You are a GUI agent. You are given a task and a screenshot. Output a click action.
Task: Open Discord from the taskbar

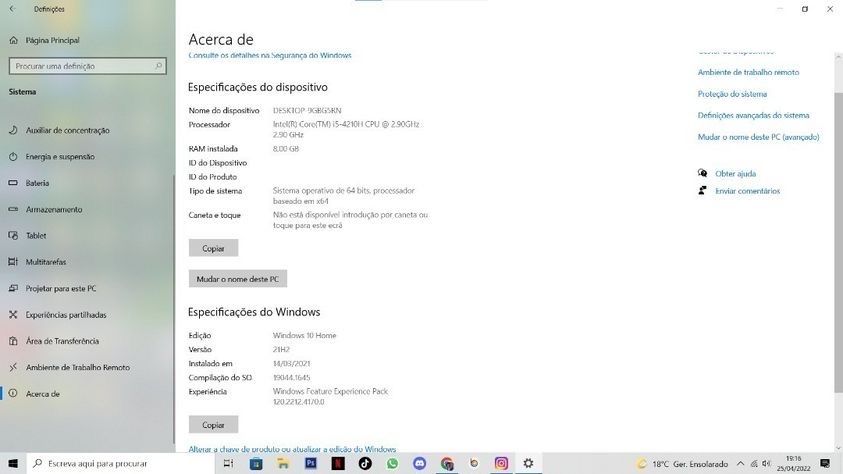pos(419,463)
